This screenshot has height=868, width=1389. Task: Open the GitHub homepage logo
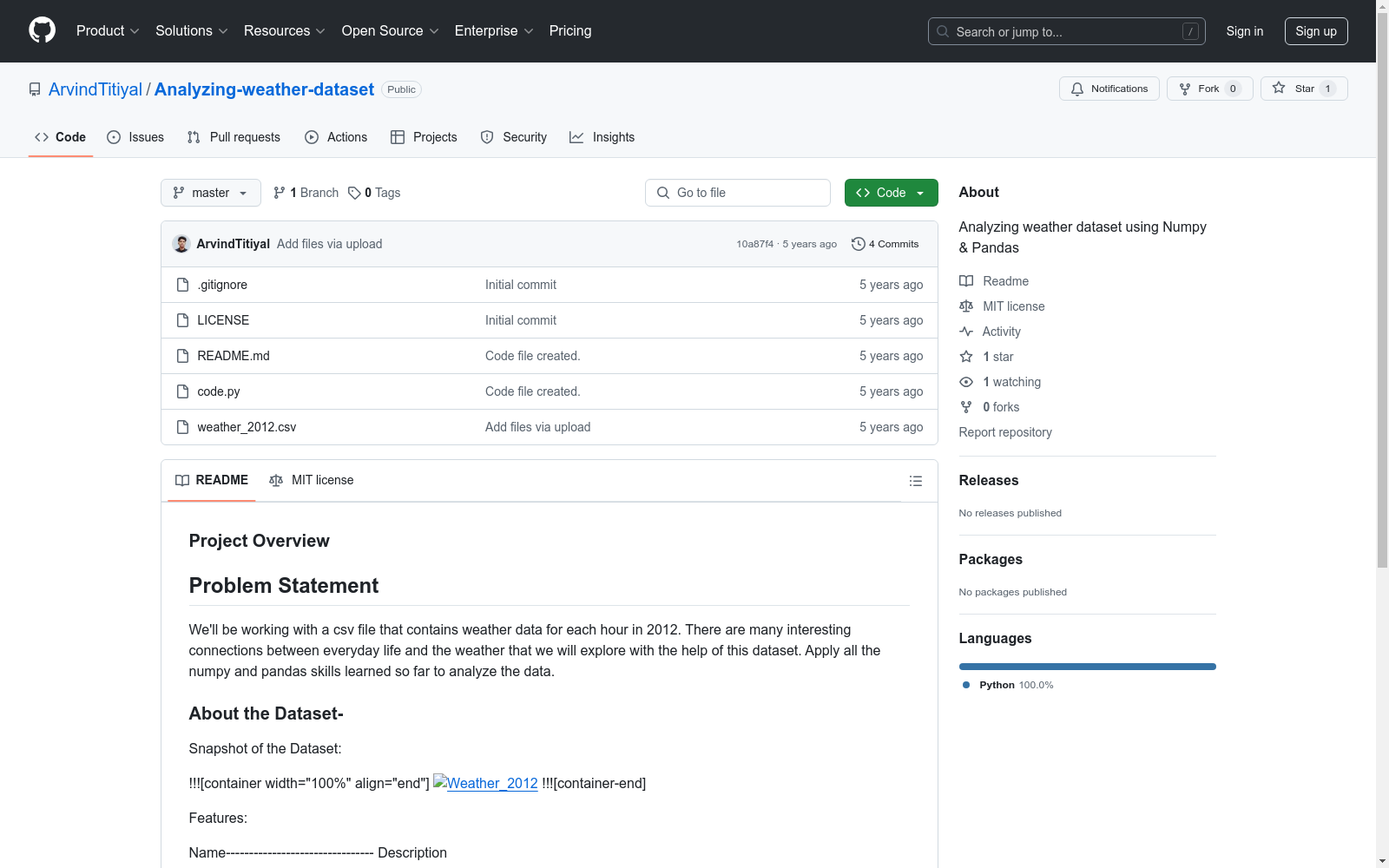pyautogui.click(x=42, y=30)
